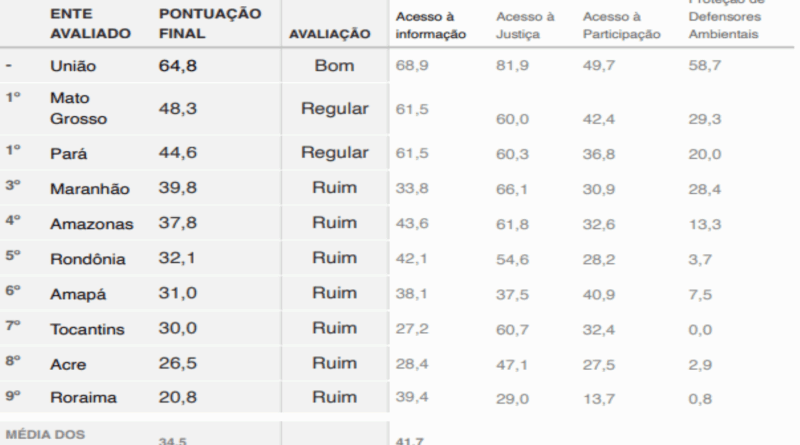Click the Roraima row name
This screenshot has height=445, width=800.
coord(83,397)
